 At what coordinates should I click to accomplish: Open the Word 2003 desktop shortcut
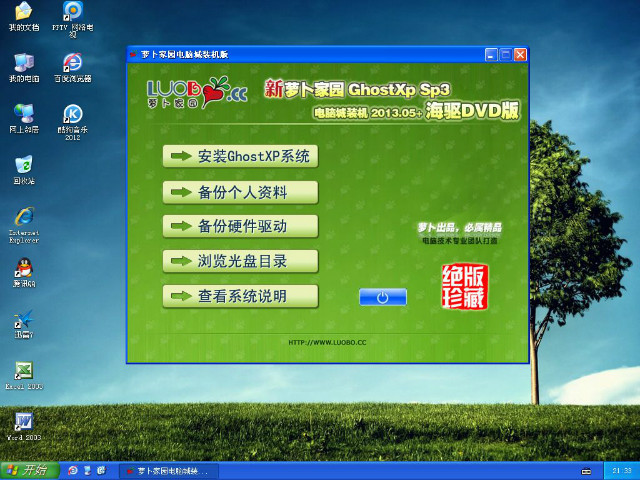click(x=24, y=426)
